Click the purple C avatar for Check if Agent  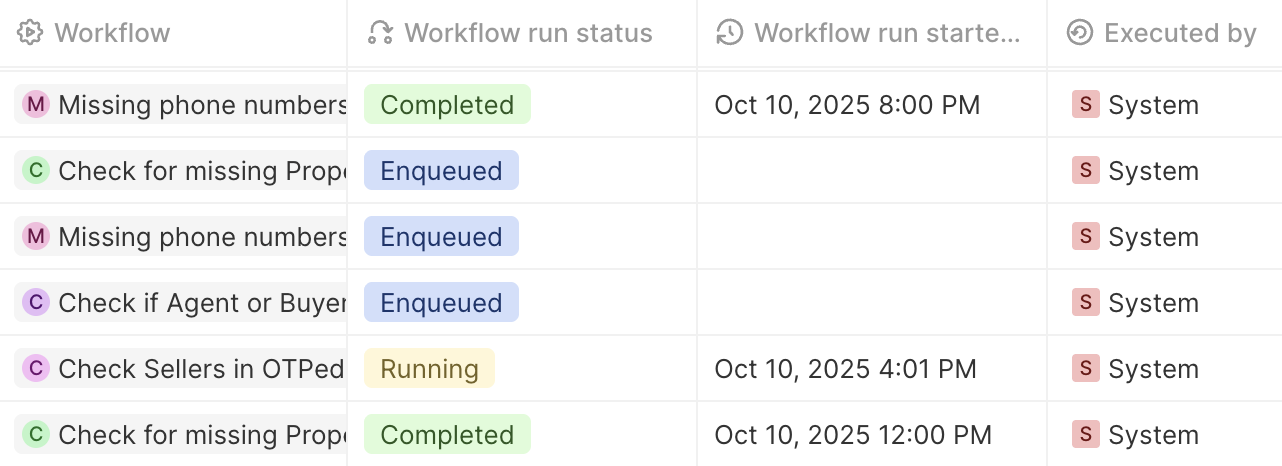click(x=36, y=303)
